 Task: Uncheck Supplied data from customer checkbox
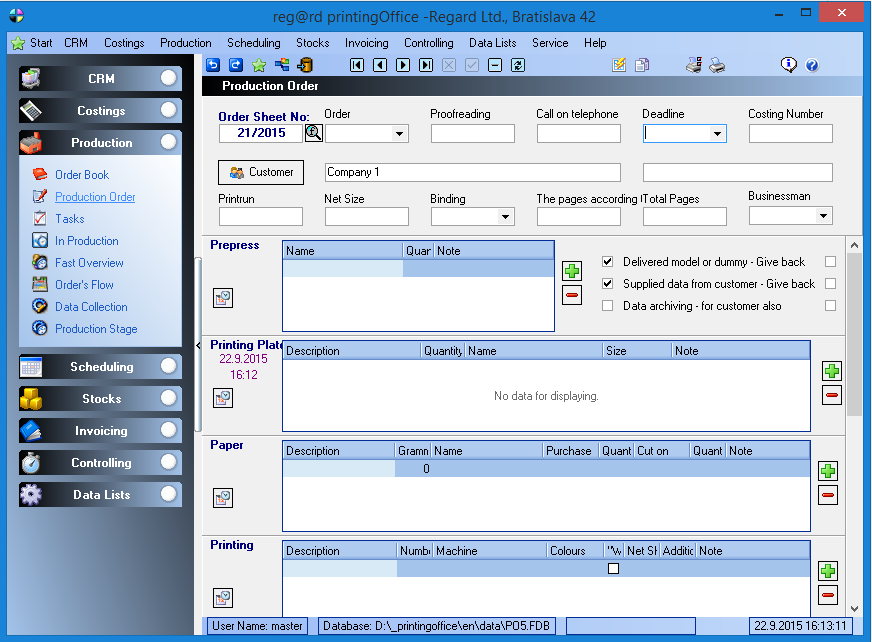(608, 284)
